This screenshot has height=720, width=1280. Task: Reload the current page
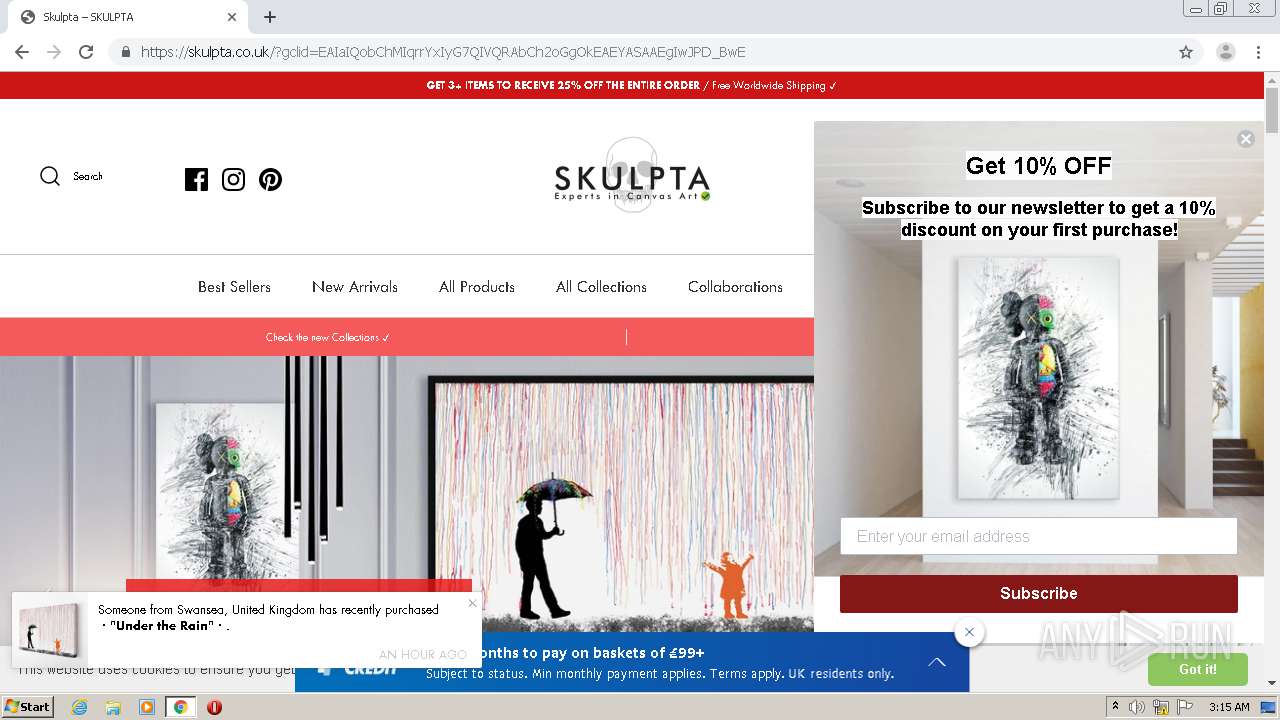86,52
